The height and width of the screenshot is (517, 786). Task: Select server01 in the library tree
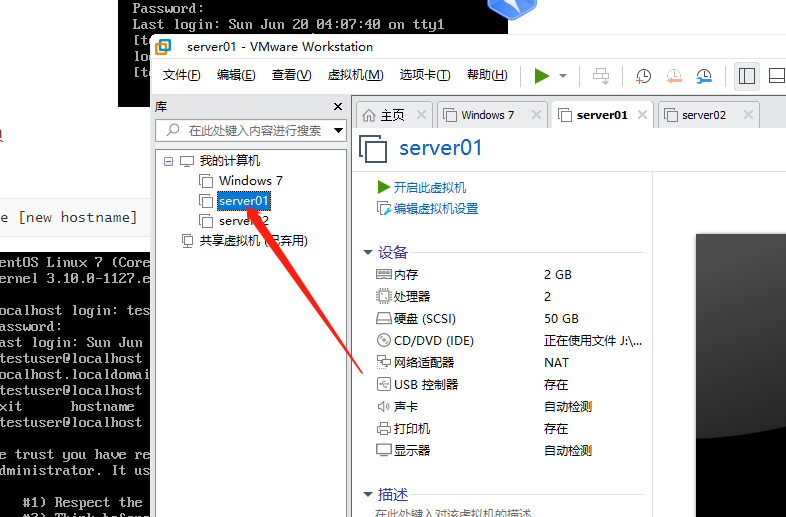[244, 201]
